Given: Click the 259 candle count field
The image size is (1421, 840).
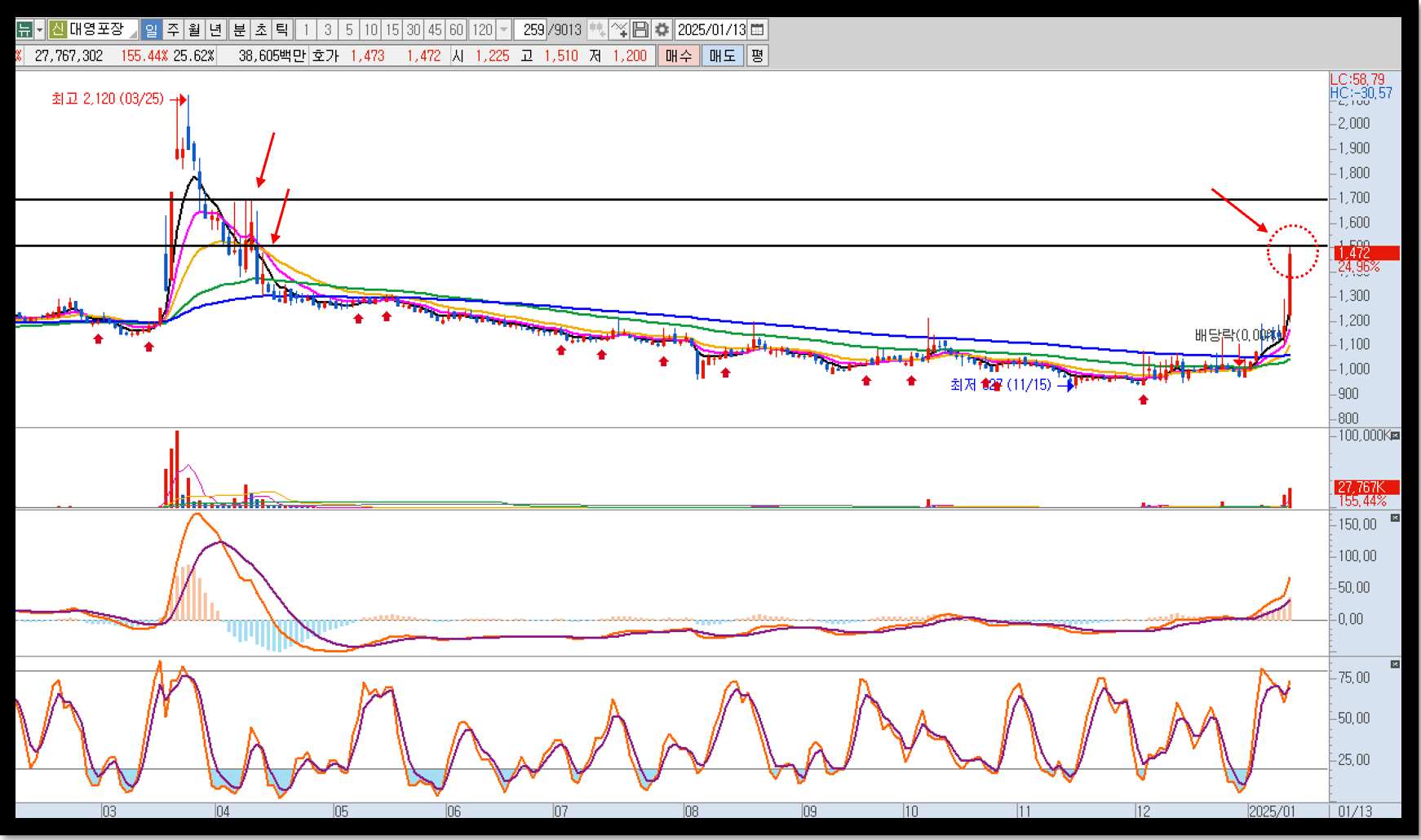Looking at the screenshot, I should [531, 30].
